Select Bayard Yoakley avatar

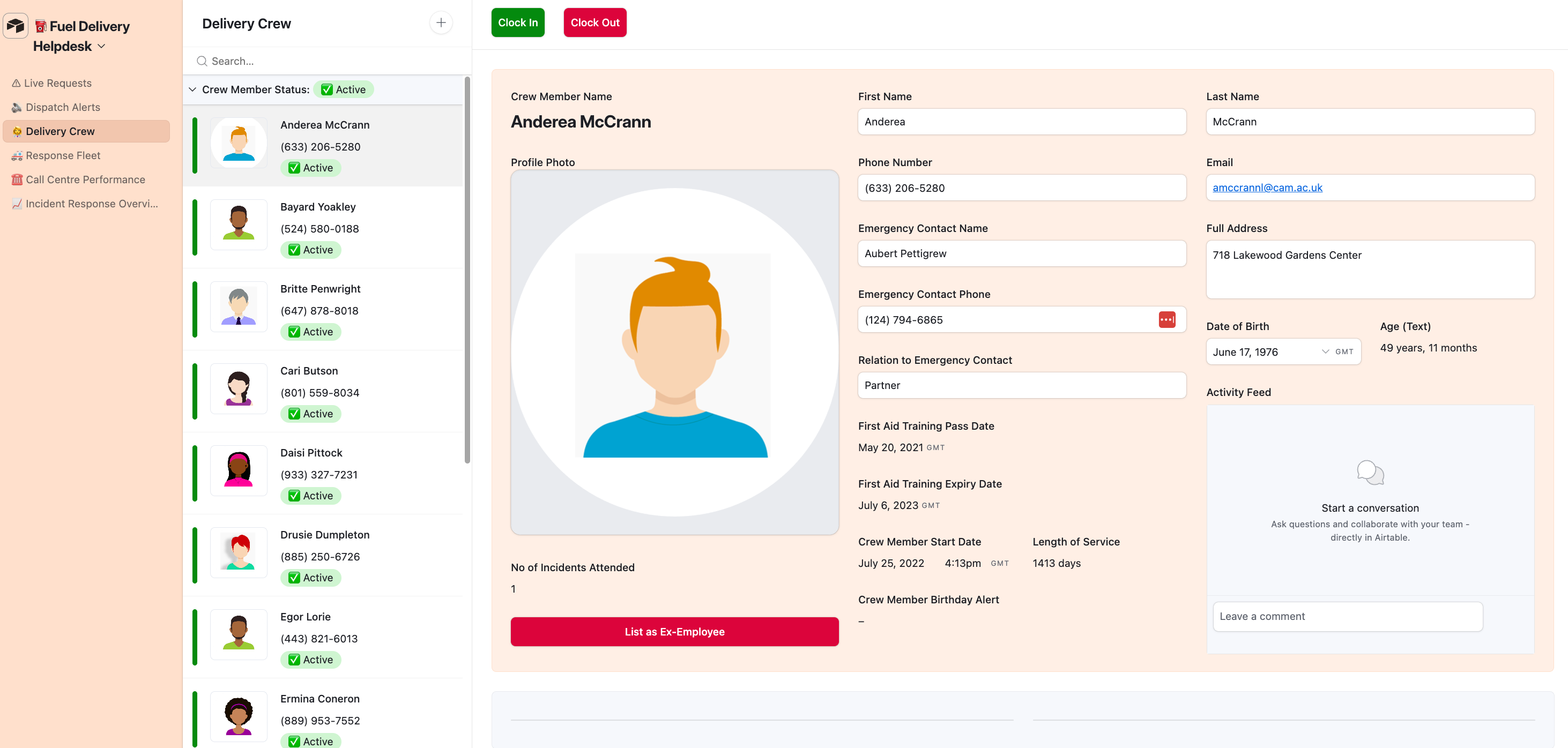click(x=239, y=225)
